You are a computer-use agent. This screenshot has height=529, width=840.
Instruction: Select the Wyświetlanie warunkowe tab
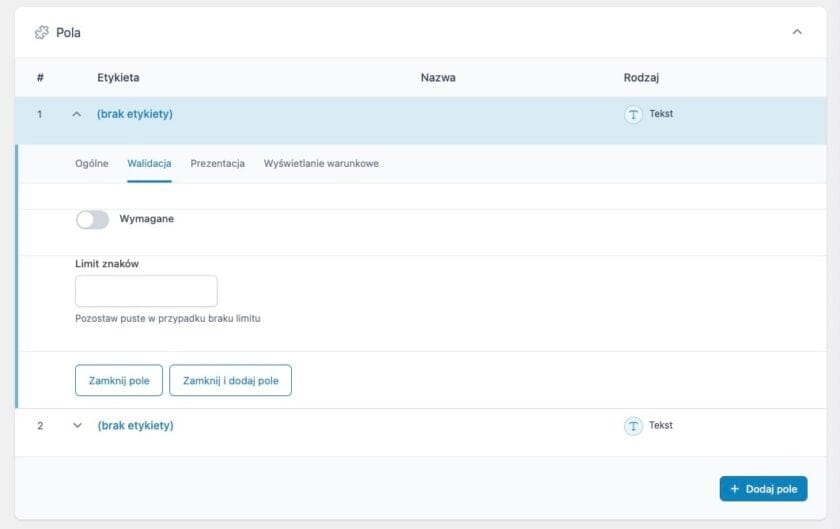(x=321, y=164)
